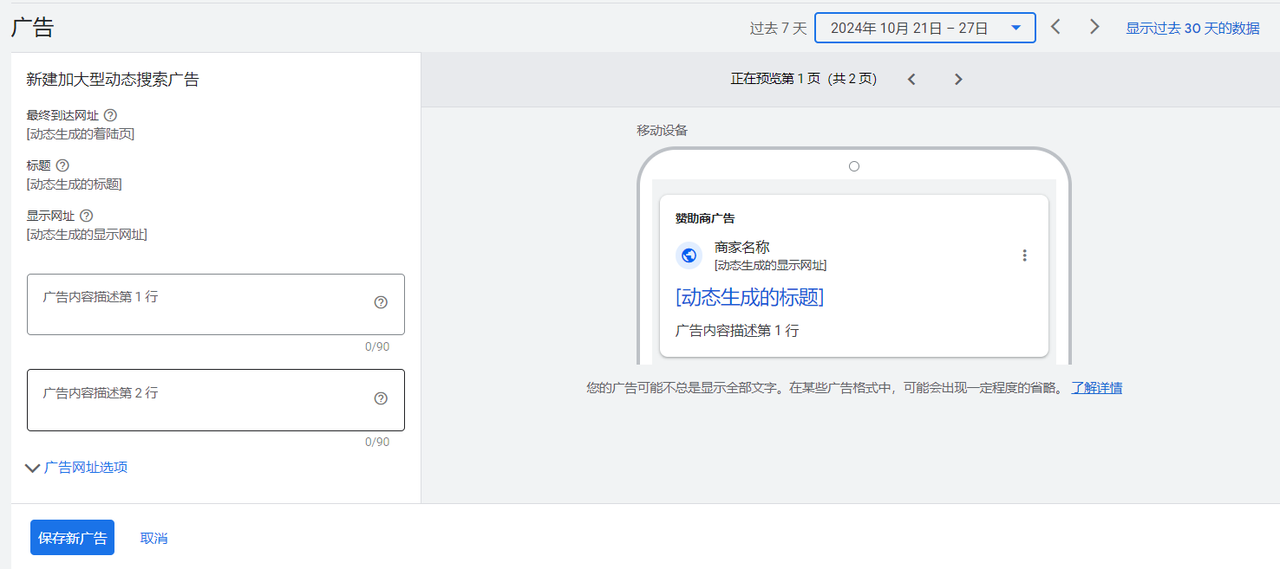Click help icon in 广告内容描述第 1 行 field

coord(380,303)
